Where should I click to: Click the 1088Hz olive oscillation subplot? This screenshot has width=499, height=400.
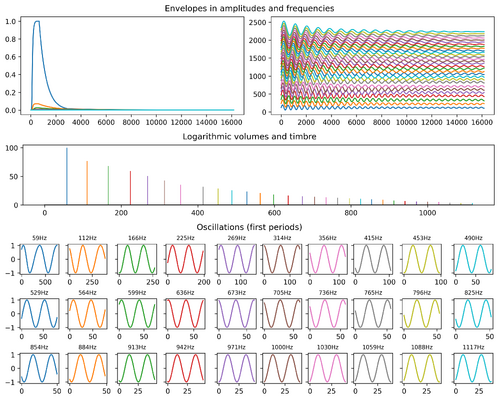422,368
